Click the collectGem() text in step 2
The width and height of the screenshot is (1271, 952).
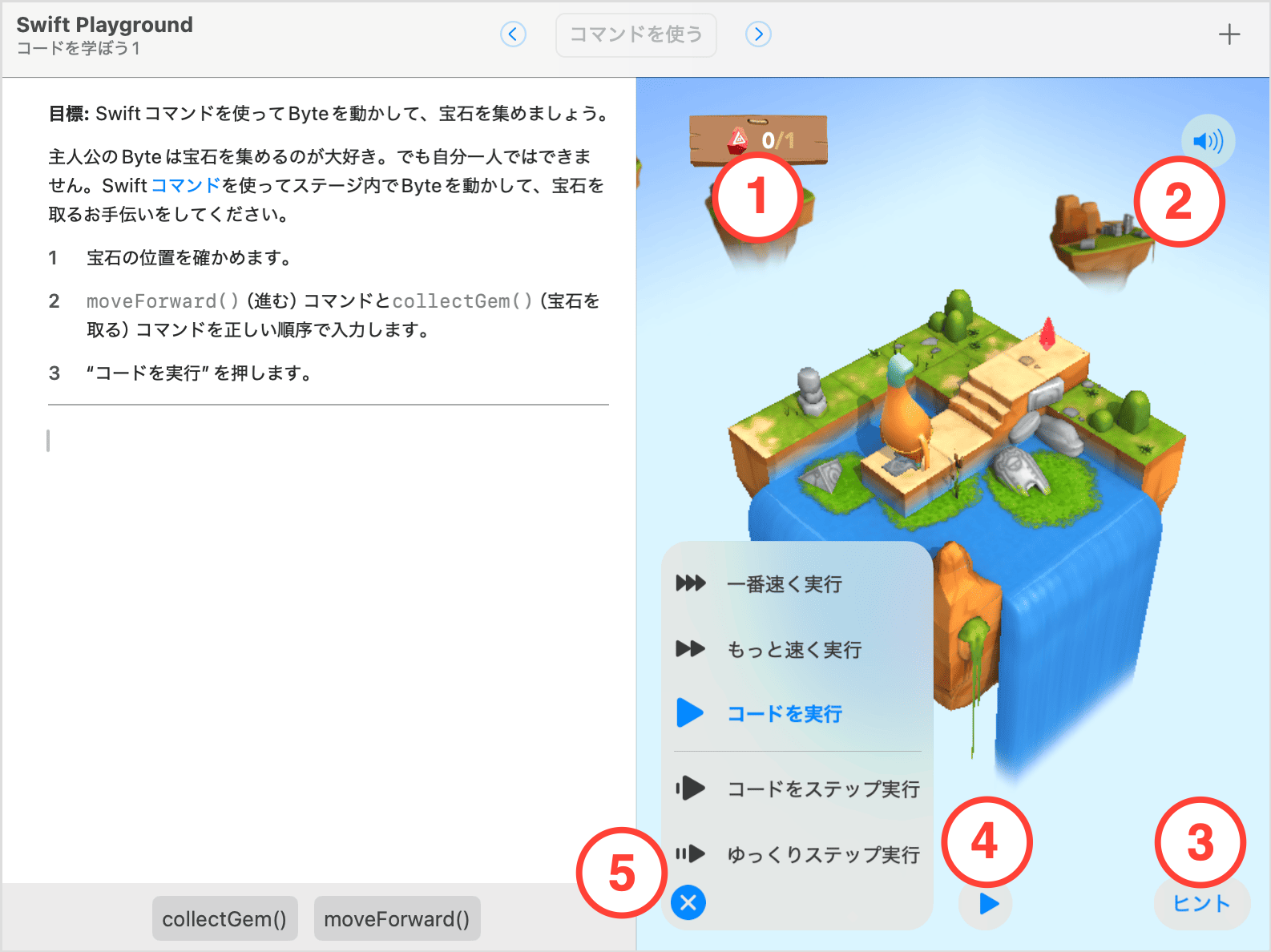(x=462, y=301)
